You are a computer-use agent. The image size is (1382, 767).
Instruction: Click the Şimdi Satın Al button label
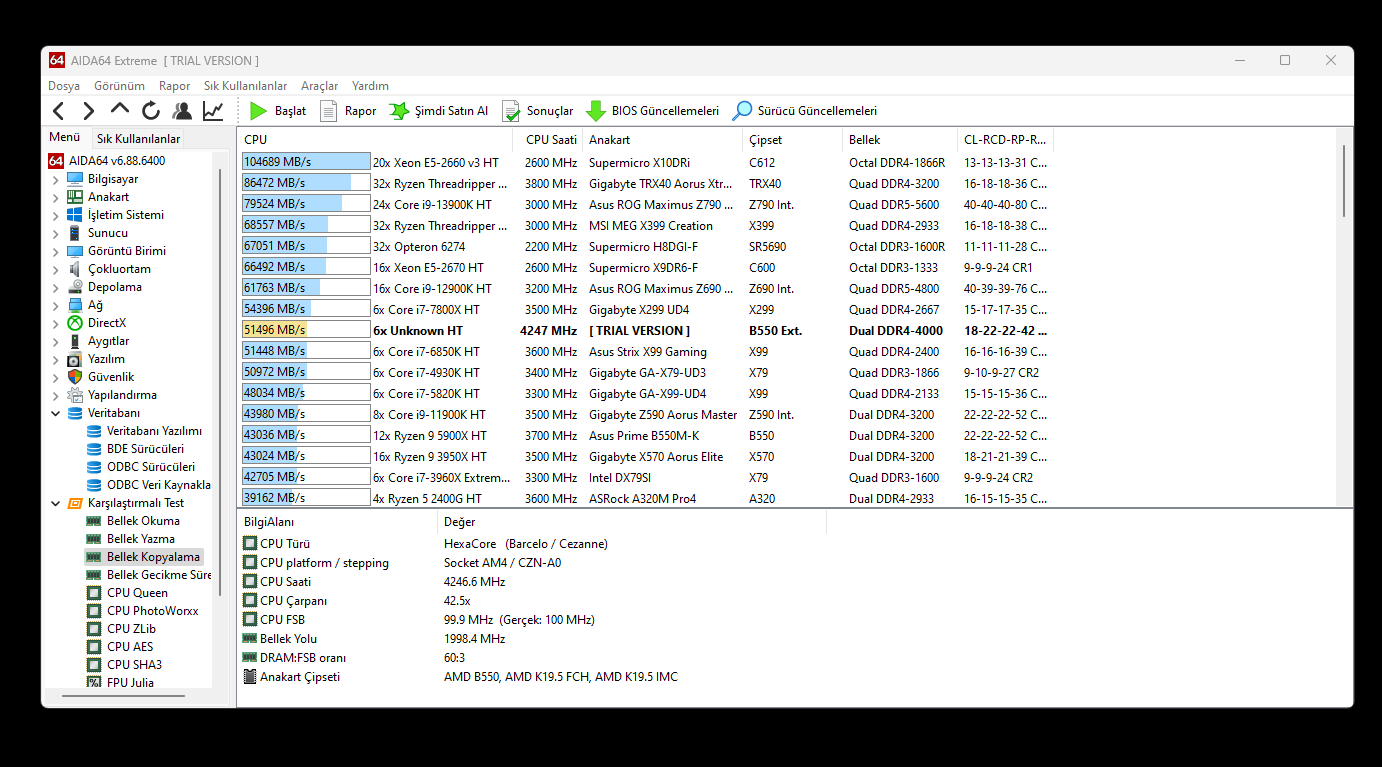(452, 111)
